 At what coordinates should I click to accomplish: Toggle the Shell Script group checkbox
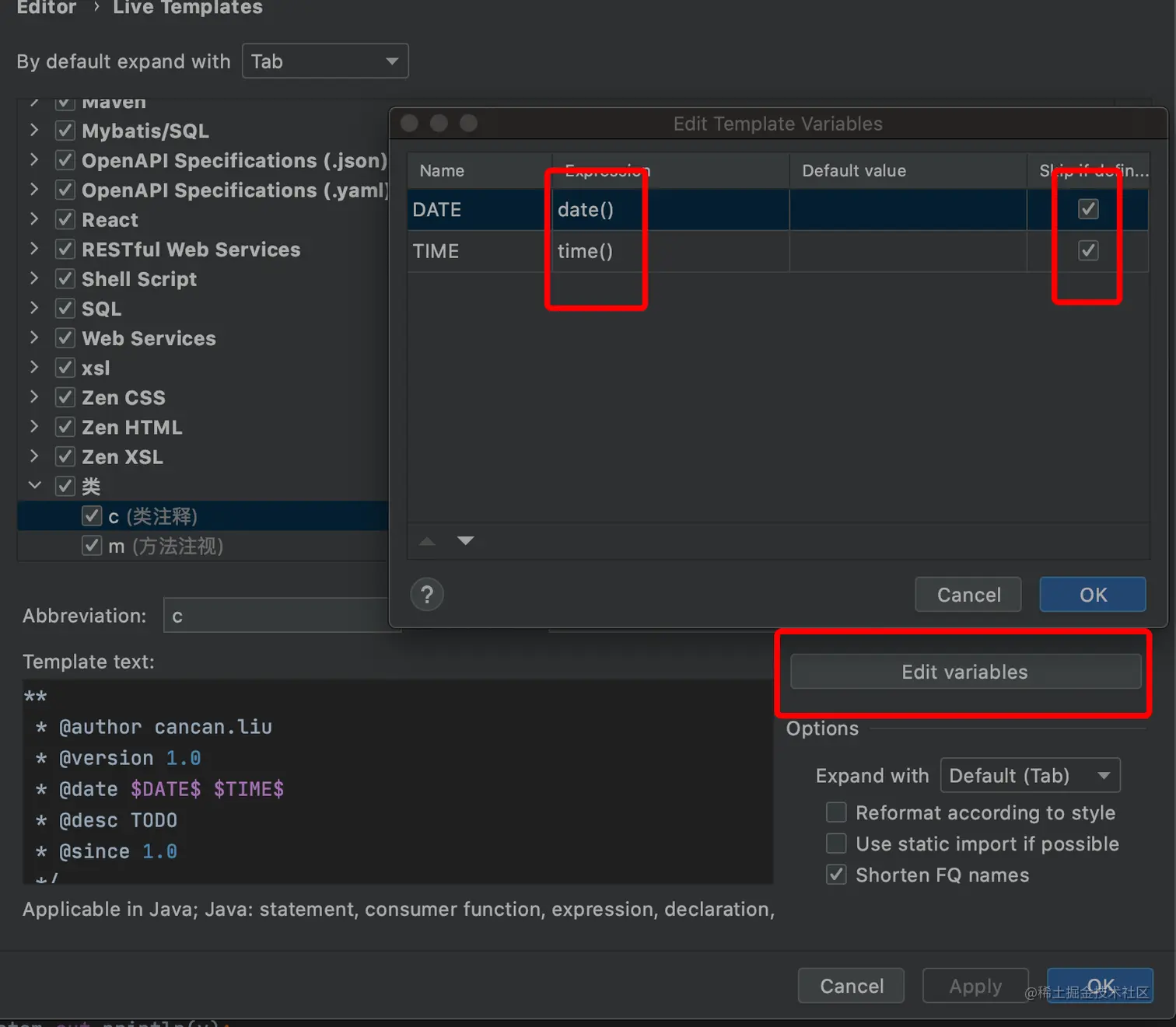click(65, 279)
